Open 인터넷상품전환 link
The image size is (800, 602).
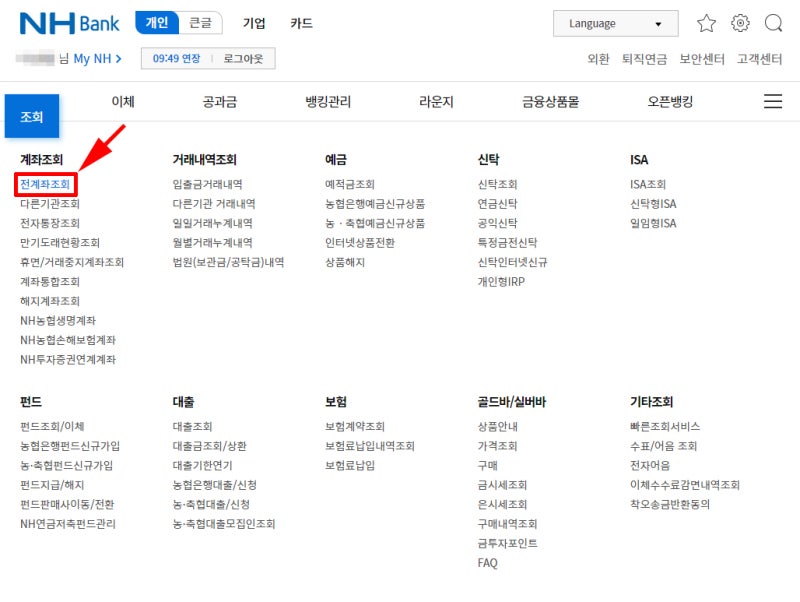click(x=360, y=242)
